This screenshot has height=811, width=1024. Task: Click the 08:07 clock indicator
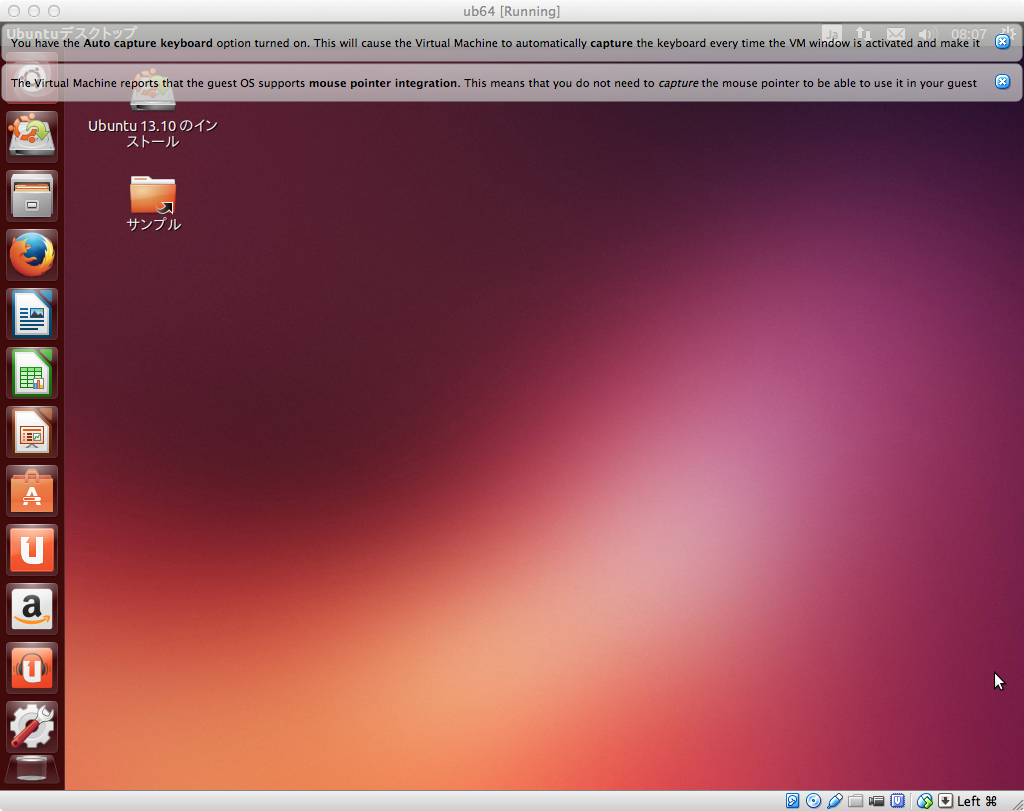pos(968,34)
